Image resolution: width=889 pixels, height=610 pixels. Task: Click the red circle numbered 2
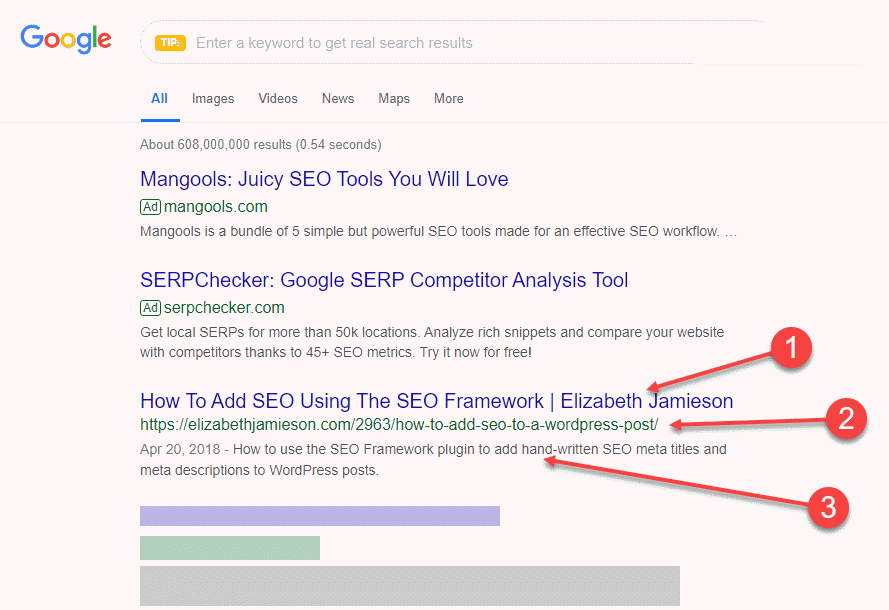[845, 418]
